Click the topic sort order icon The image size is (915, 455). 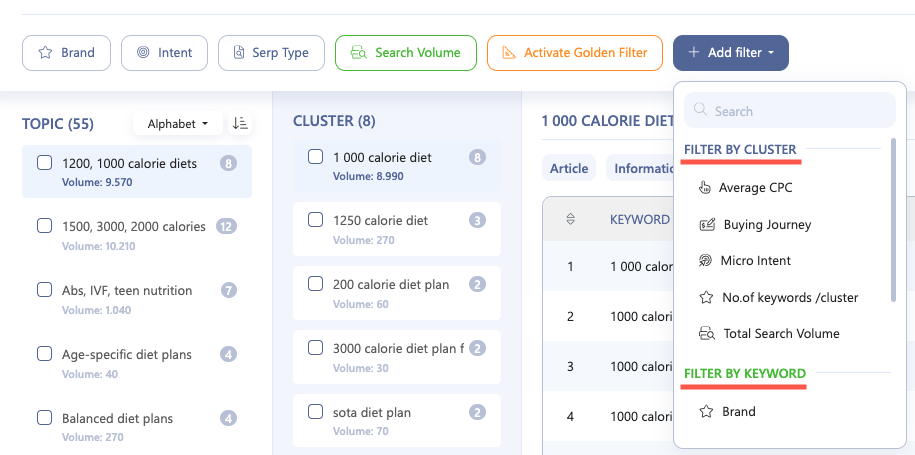pyautogui.click(x=240, y=123)
